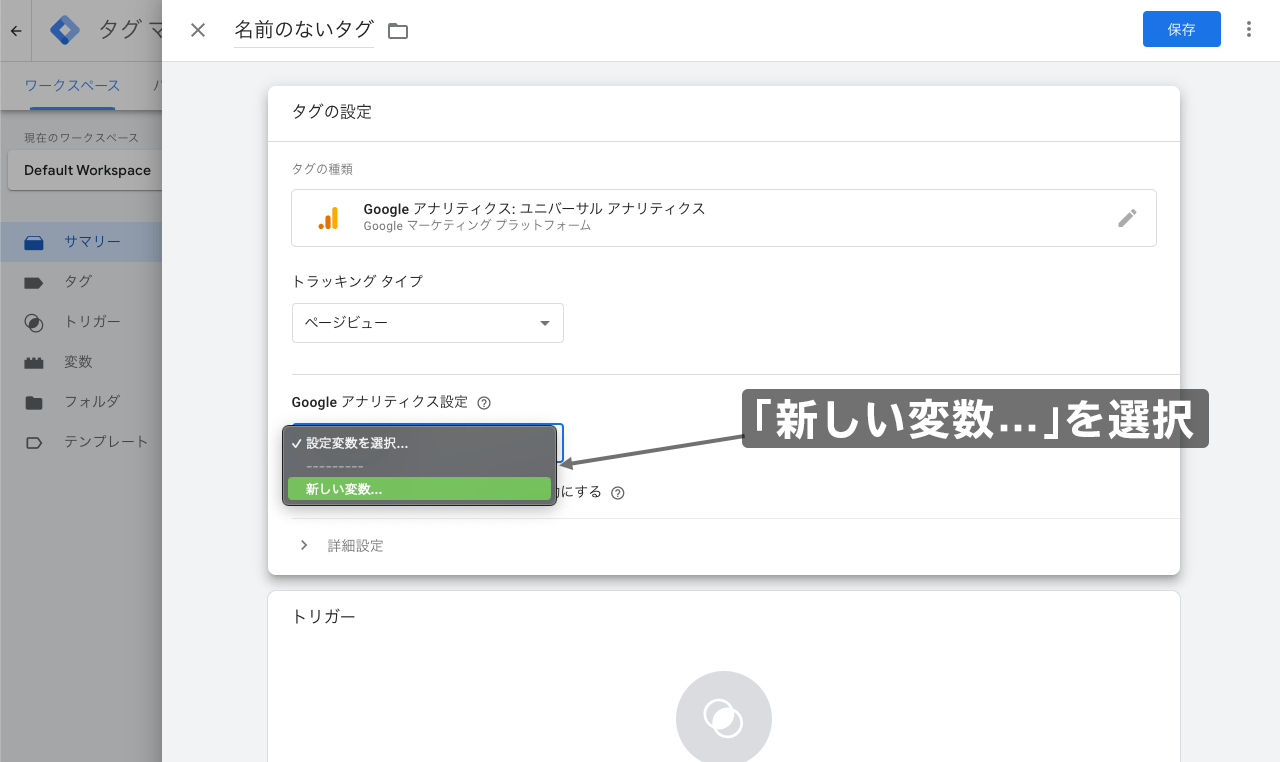Switch to the ワークスペース tab
The width and height of the screenshot is (1280, 762).
(x=72, y=86)
